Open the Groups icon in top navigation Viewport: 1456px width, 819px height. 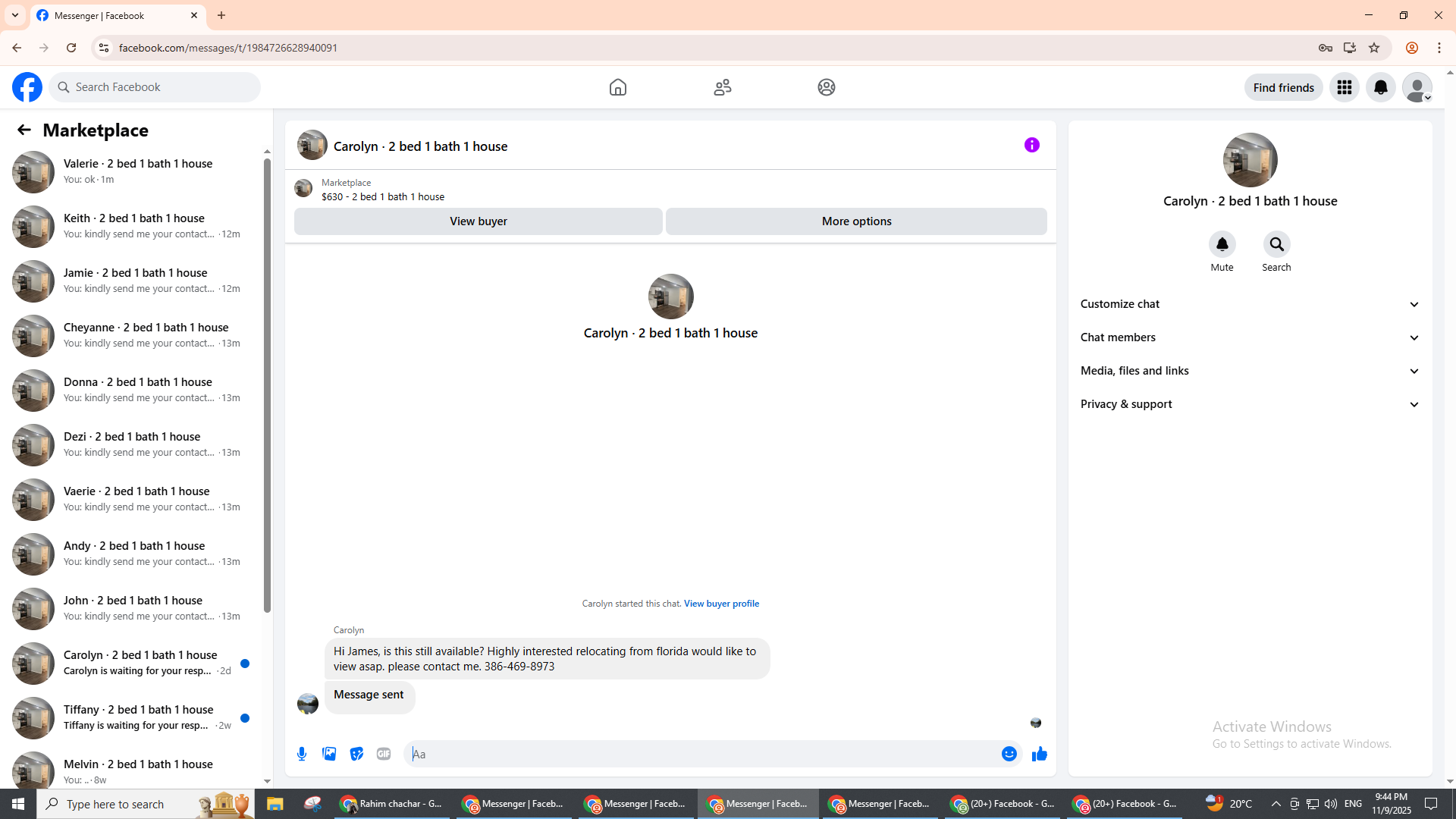(x=827, y=87)
